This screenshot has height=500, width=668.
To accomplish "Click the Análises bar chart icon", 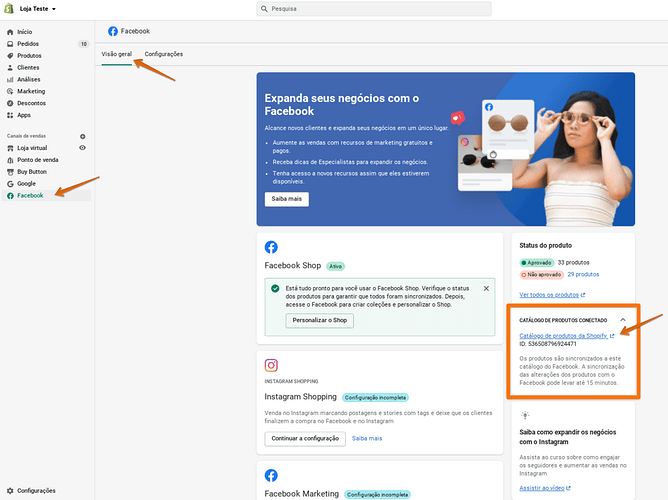I will [x=10, y=80].
